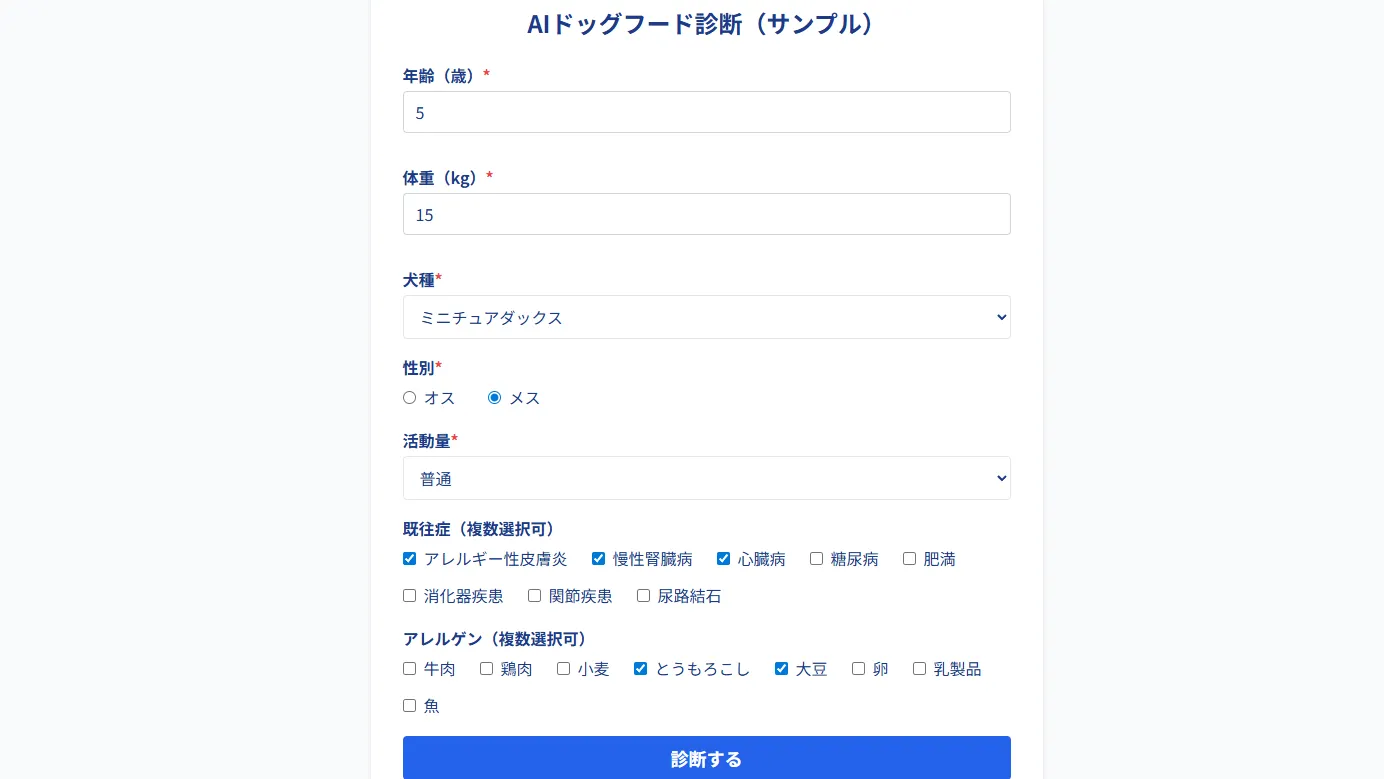Check the 肥満 checkbox
1384x779 pixels.
909,558
